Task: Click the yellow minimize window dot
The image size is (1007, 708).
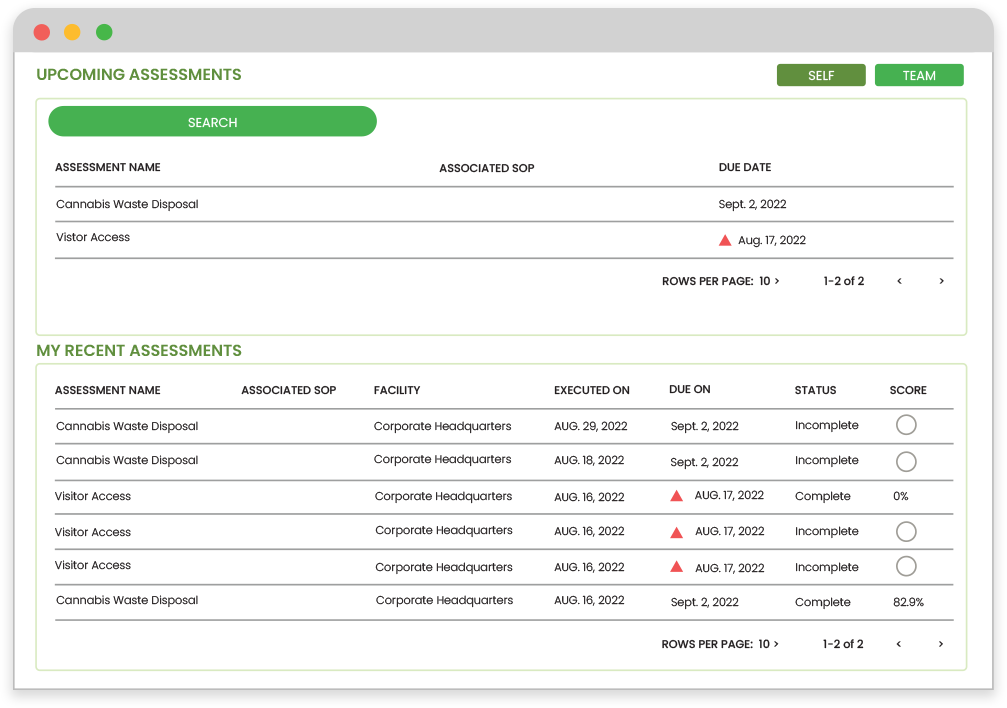Action: (73, 31)
